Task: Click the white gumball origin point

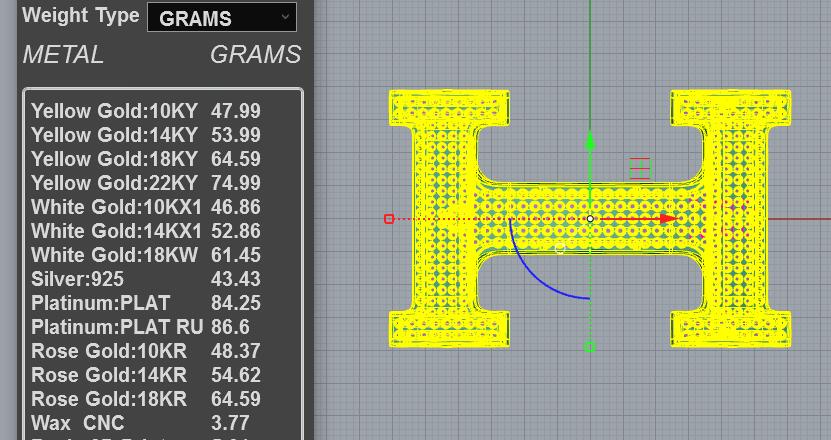Action: [x=590, y=218]
